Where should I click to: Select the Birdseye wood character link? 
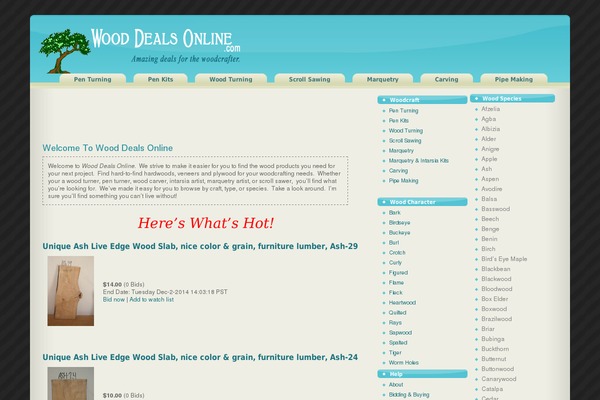point(399,222)
